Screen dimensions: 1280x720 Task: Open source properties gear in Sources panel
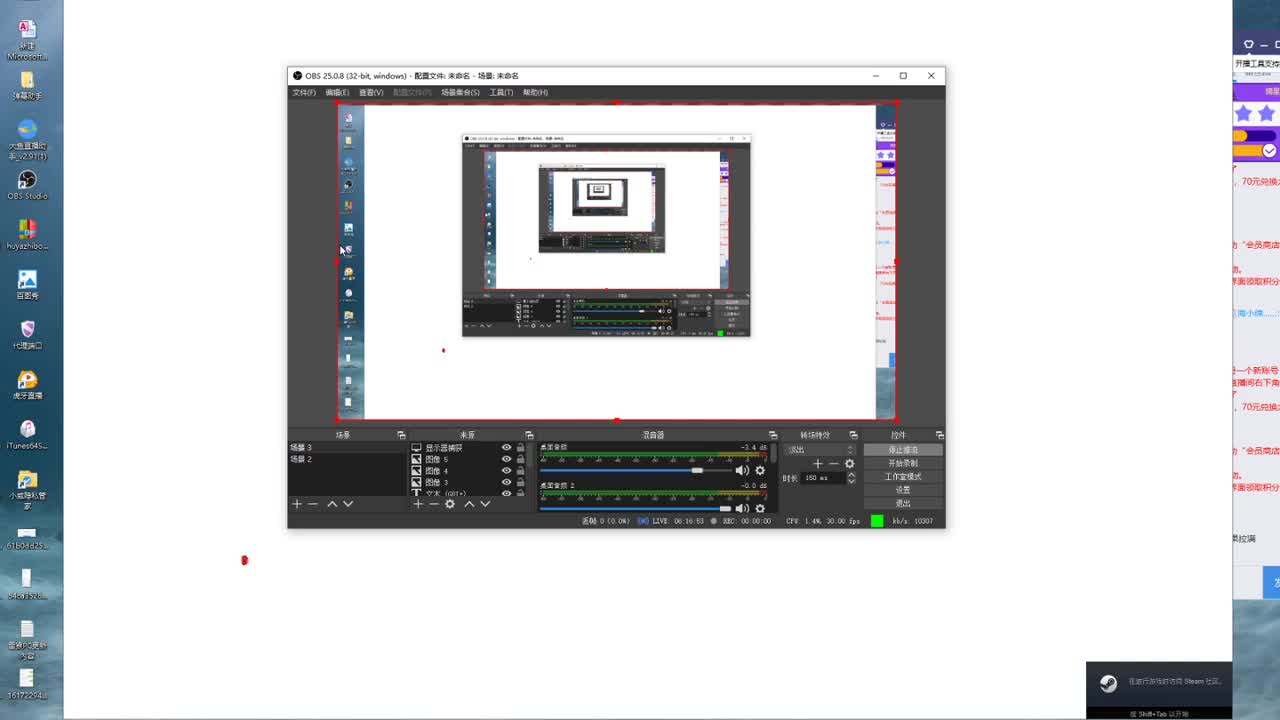pyautogui.click(x=450, y=504)
